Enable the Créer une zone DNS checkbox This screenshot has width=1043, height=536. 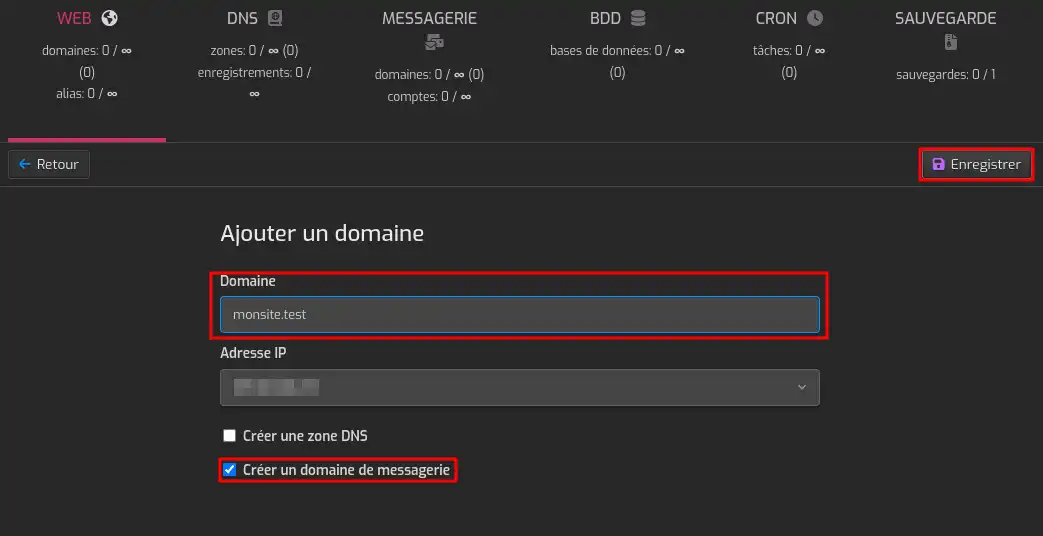pyautogui.click(x=229, y=436)
